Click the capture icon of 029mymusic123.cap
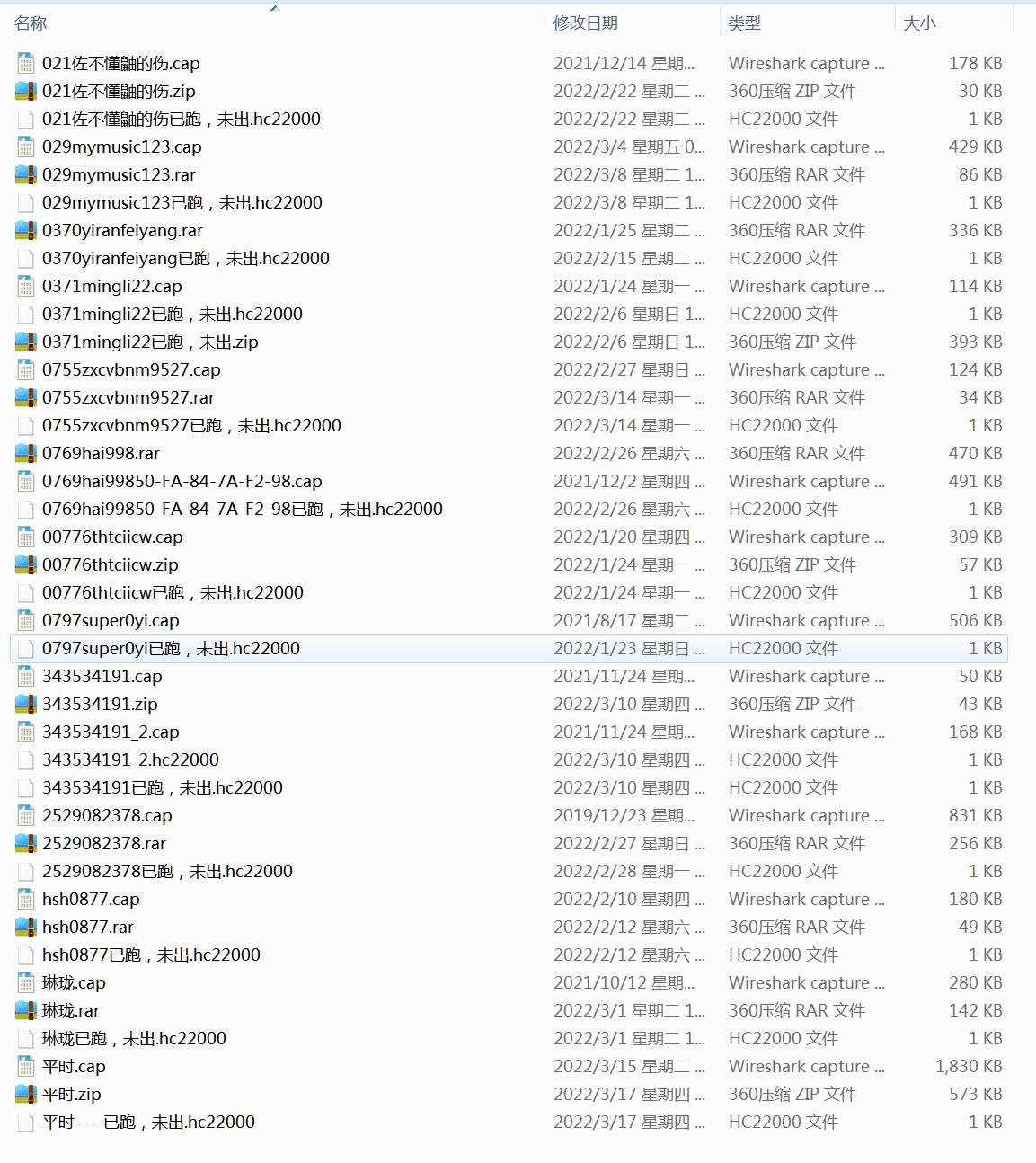 point(26,146)
